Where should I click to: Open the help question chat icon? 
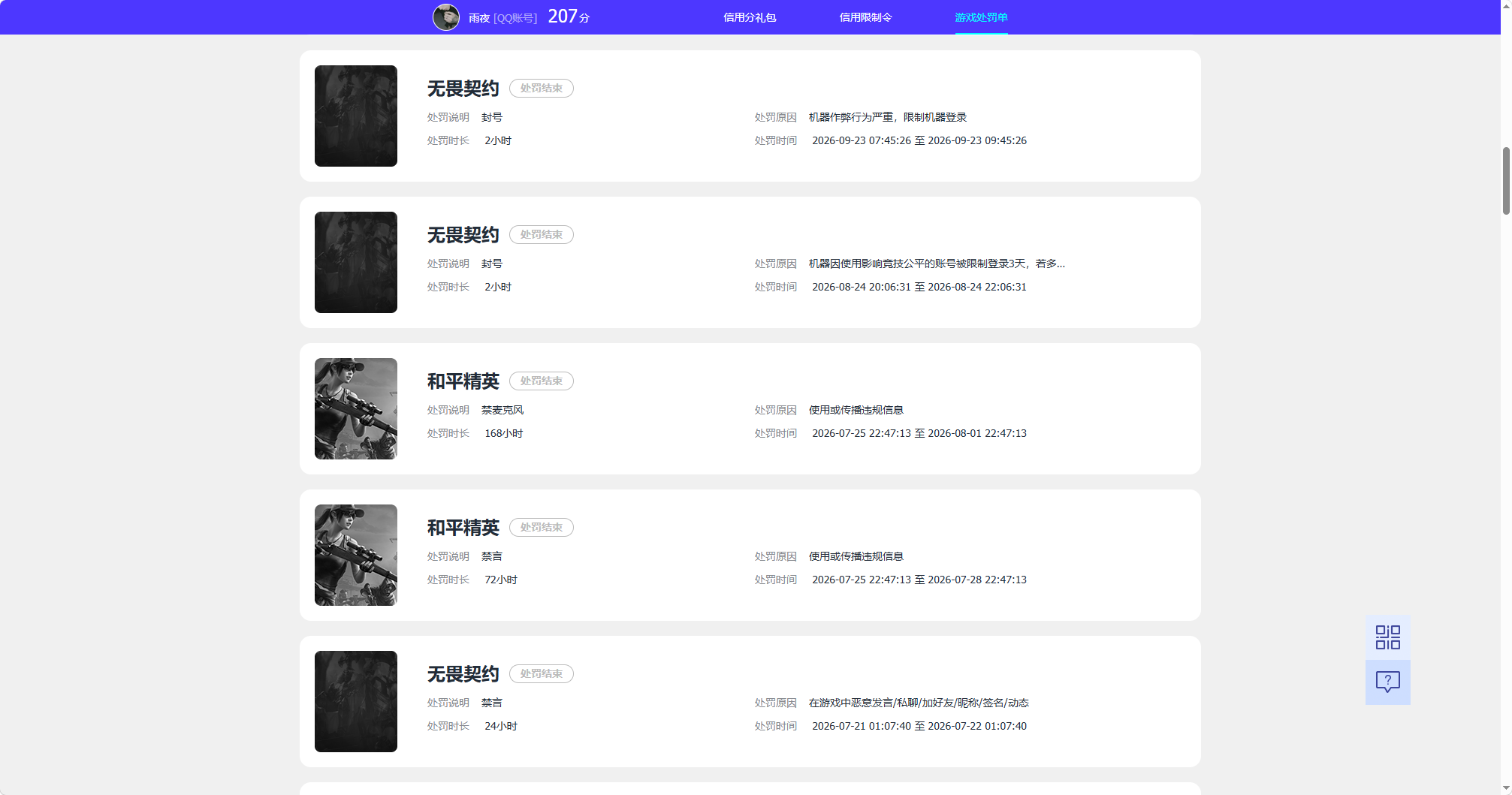pyautogui.click(x=1387, y=682)
